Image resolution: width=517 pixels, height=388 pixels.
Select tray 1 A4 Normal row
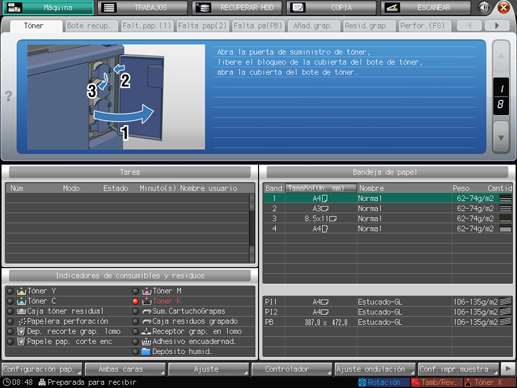click(388, 198)
